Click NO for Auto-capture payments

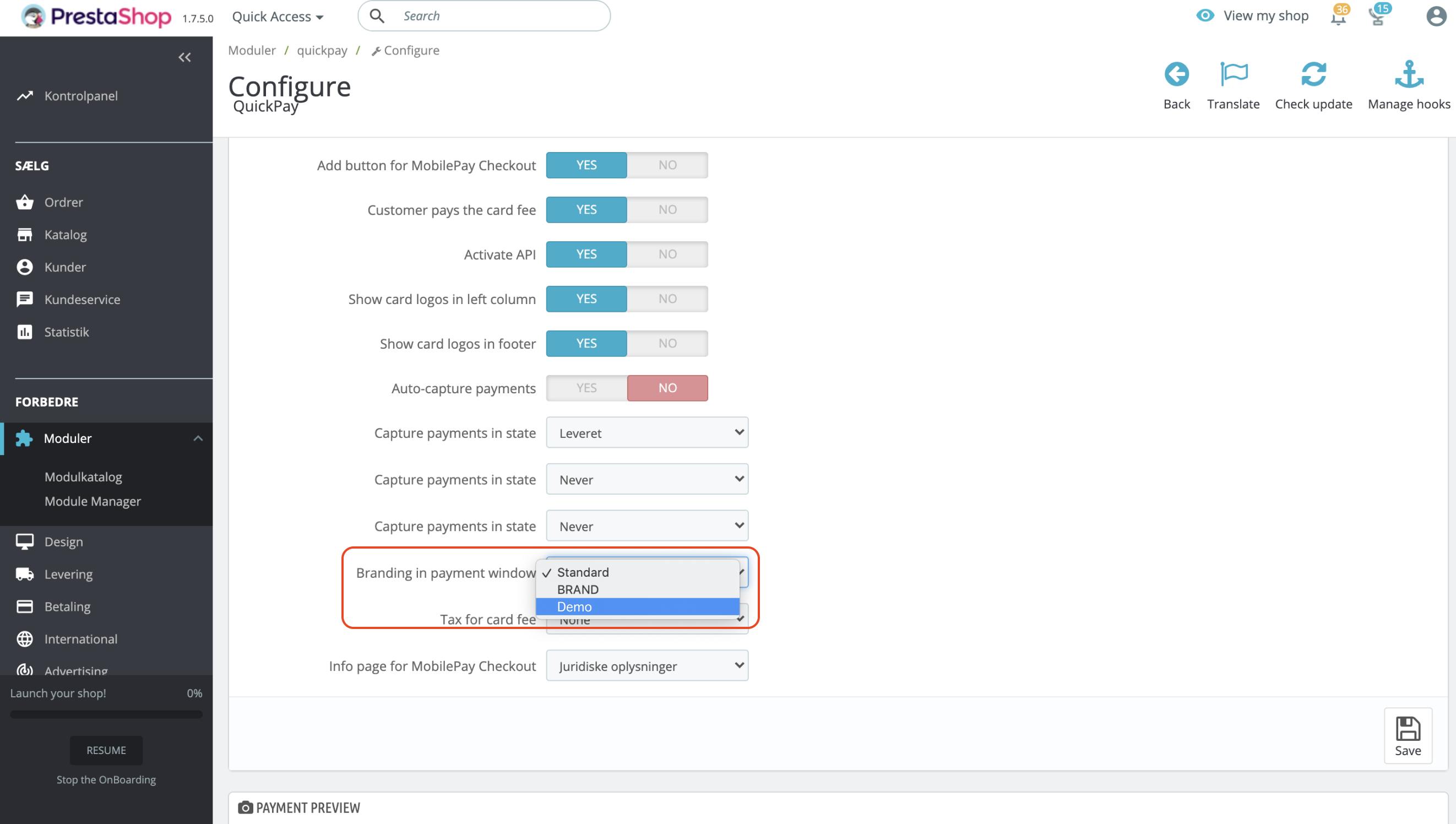coord(667,388)
